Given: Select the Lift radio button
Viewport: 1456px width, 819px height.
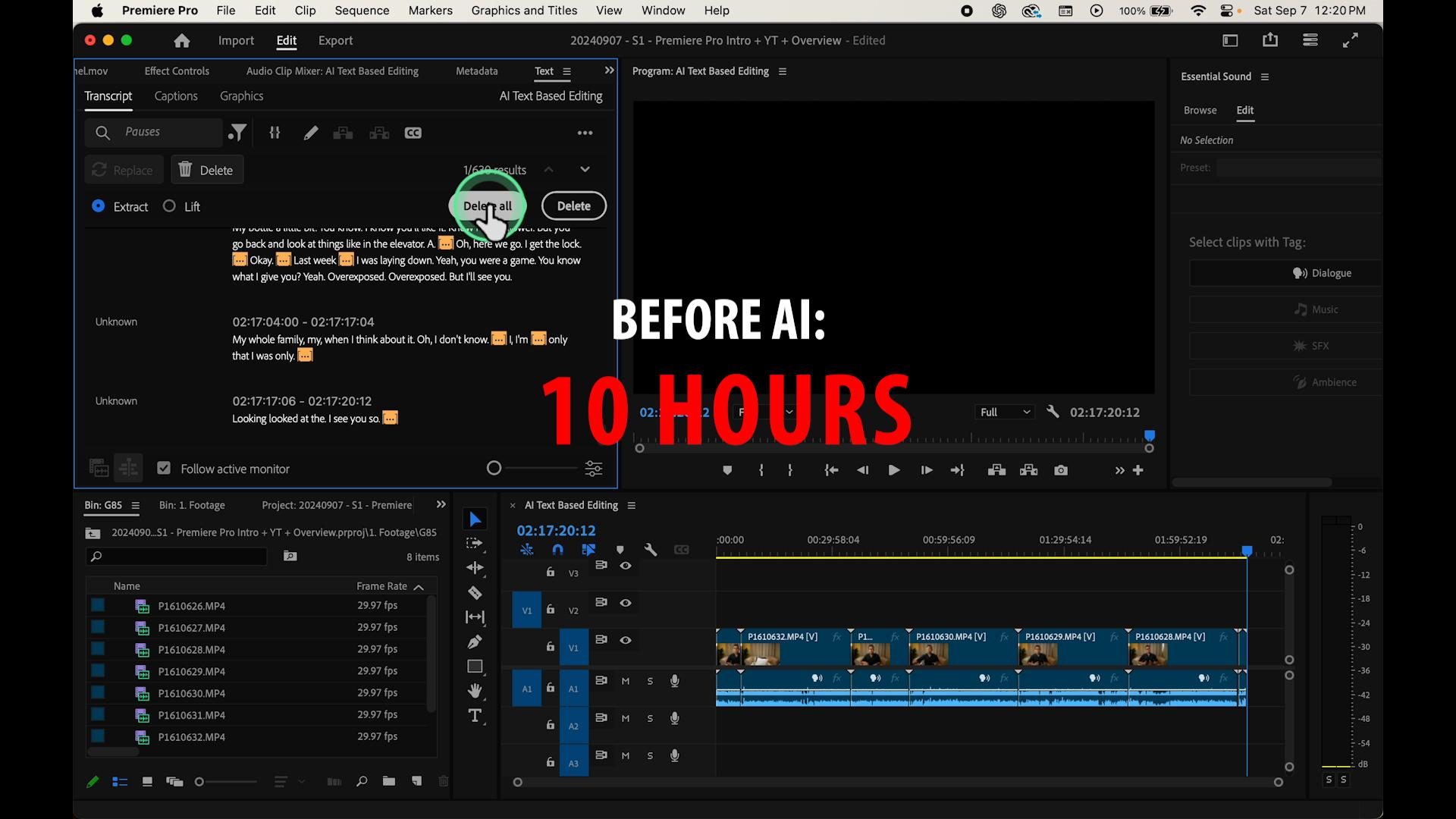Looking at the screenshot, I should point(169,206).
